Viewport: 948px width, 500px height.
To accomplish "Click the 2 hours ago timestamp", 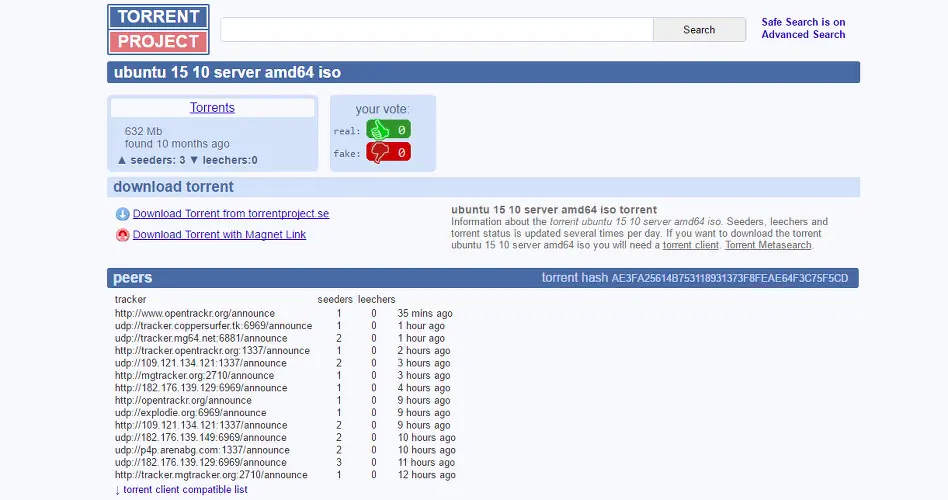I will tap(423, 351).
